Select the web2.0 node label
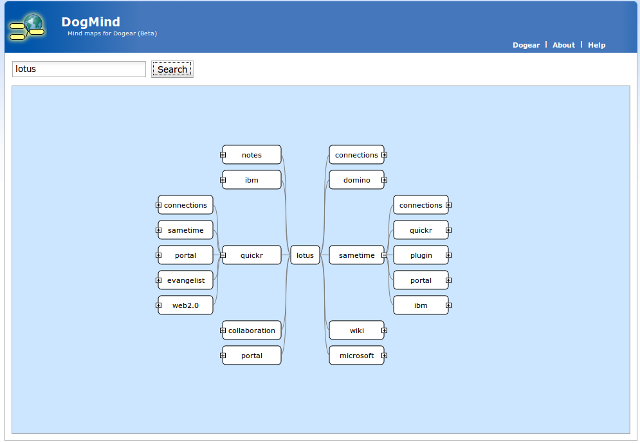640x443 pixels. pos(186,305)
